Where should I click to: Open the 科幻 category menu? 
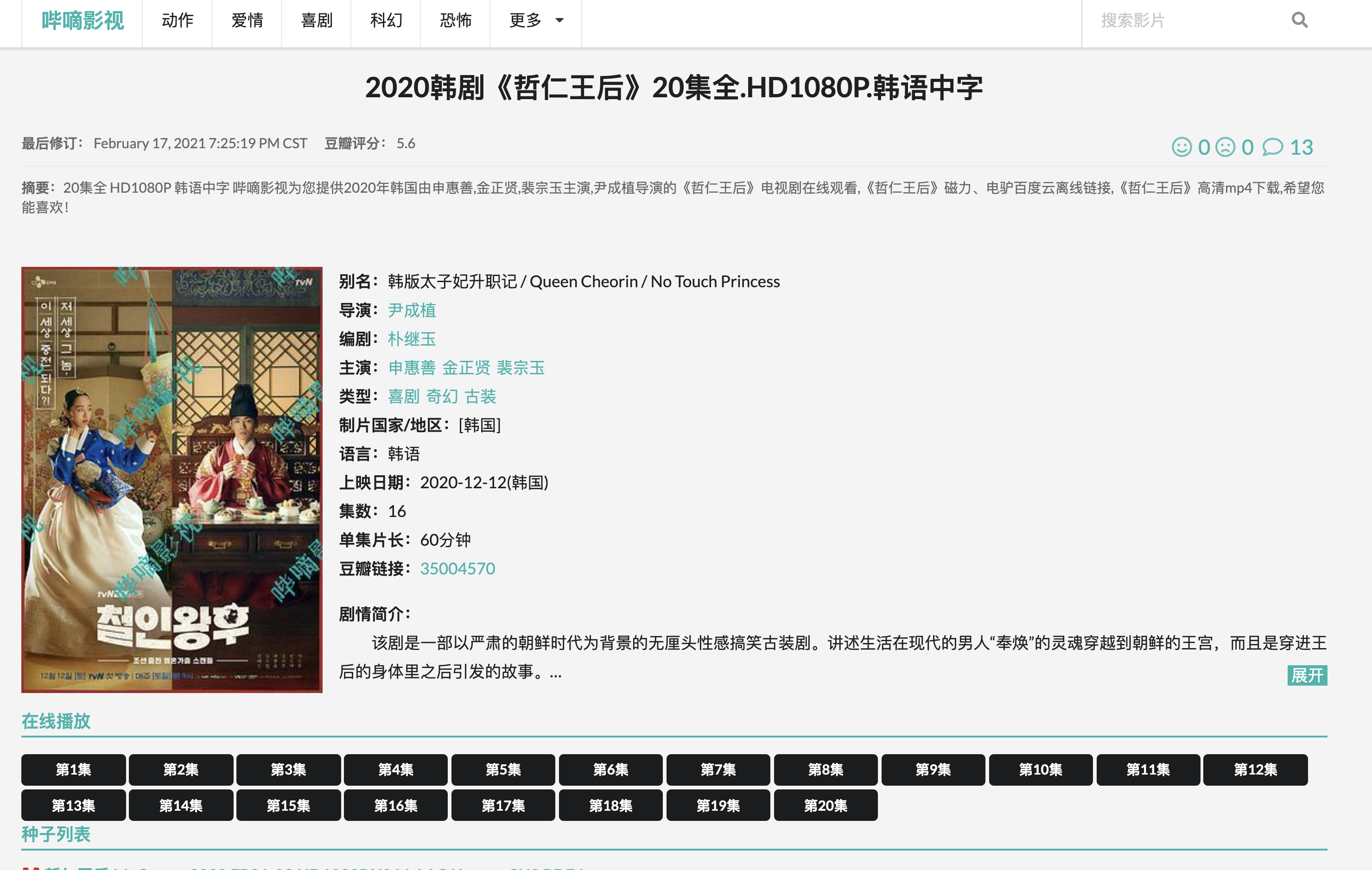[386, 20]
